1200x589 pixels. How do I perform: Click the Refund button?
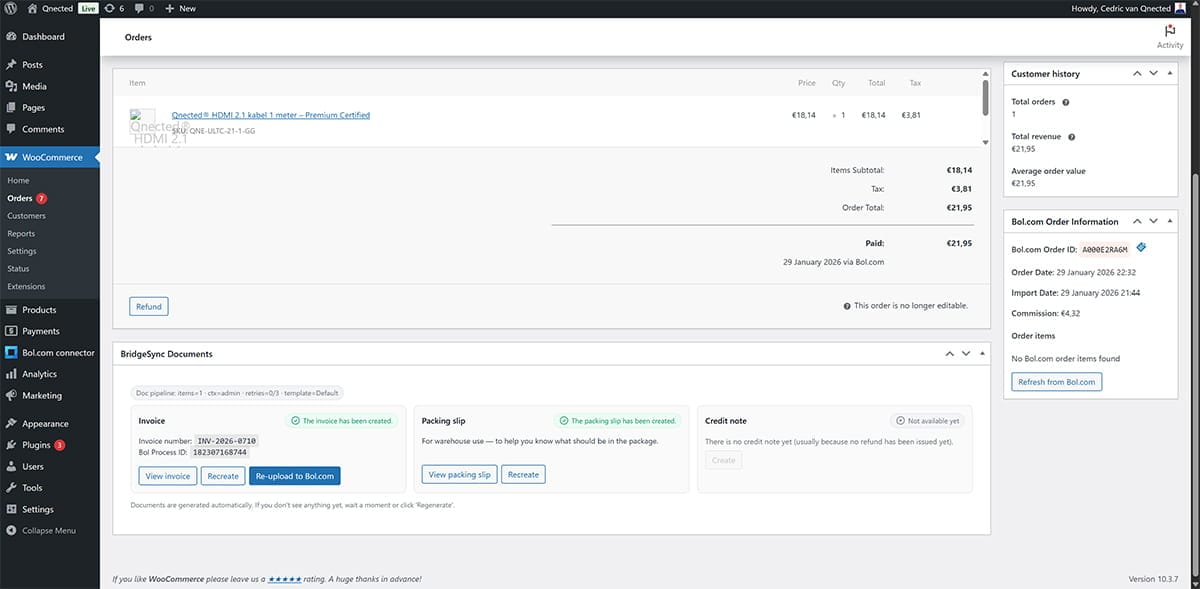tap(148, 306)
